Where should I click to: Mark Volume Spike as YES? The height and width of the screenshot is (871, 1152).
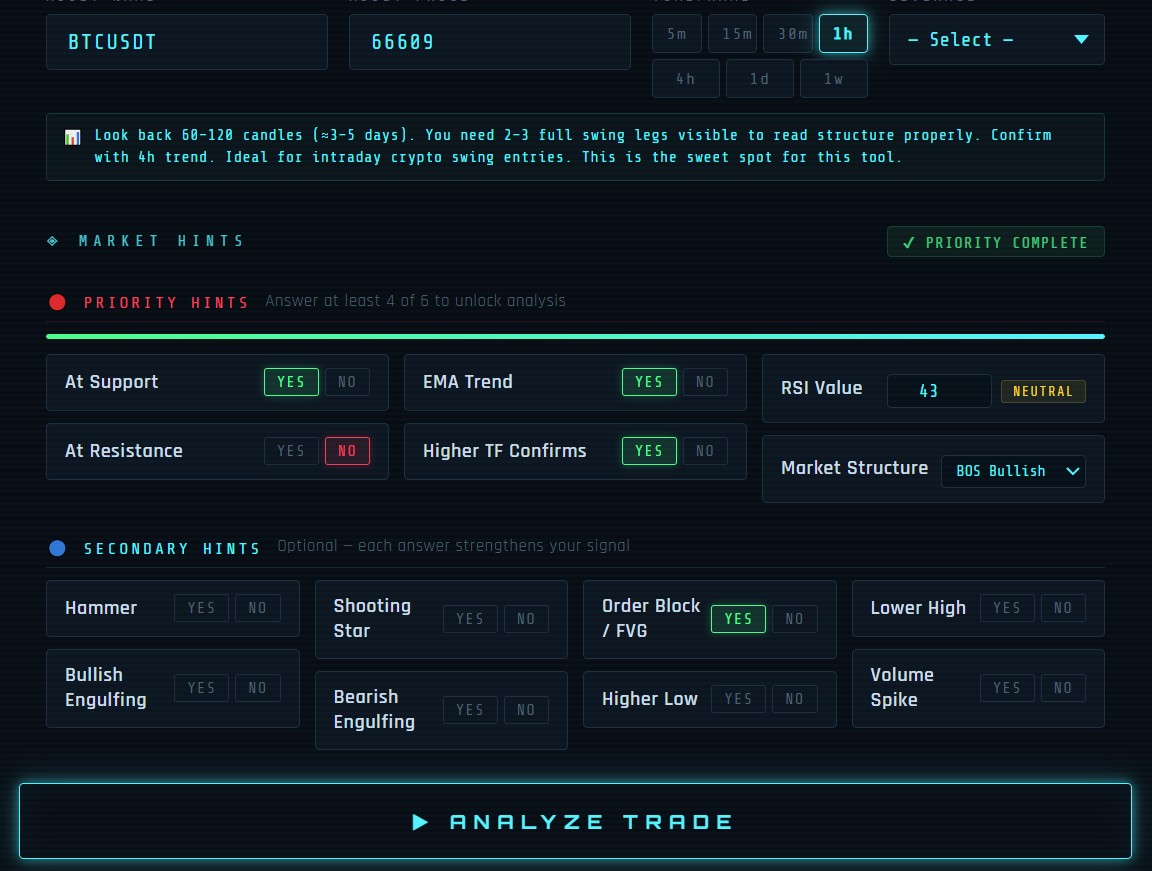click(1007, 688)
